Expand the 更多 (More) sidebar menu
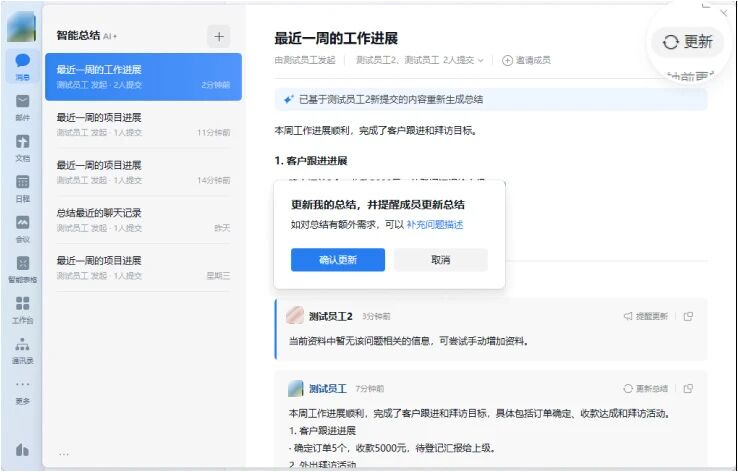The image size is (738, 472). point(22,388)
